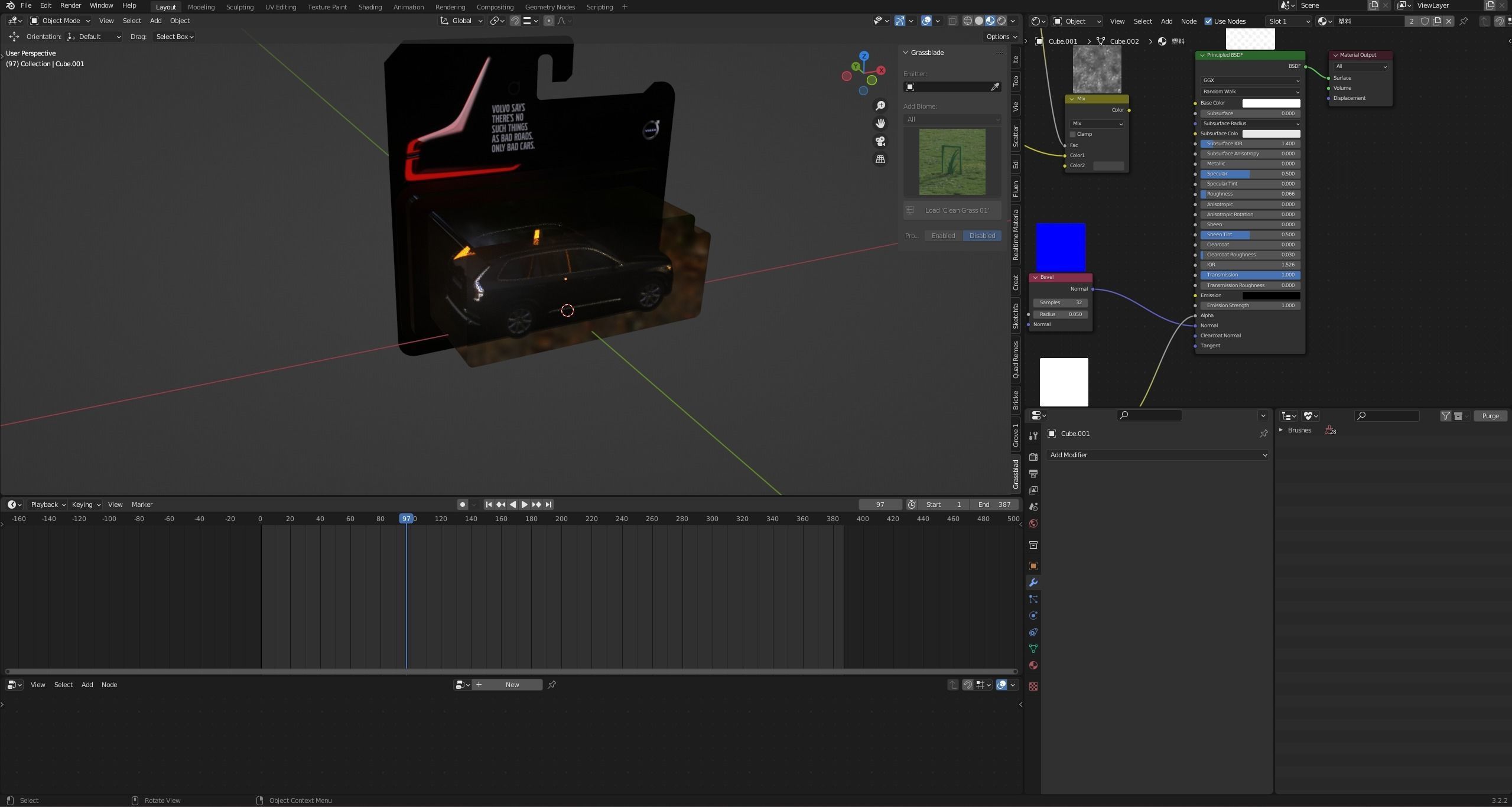Expand the Brushes tree row
The width and height of the screenshot is (1512, 807).
point(1281,430)
